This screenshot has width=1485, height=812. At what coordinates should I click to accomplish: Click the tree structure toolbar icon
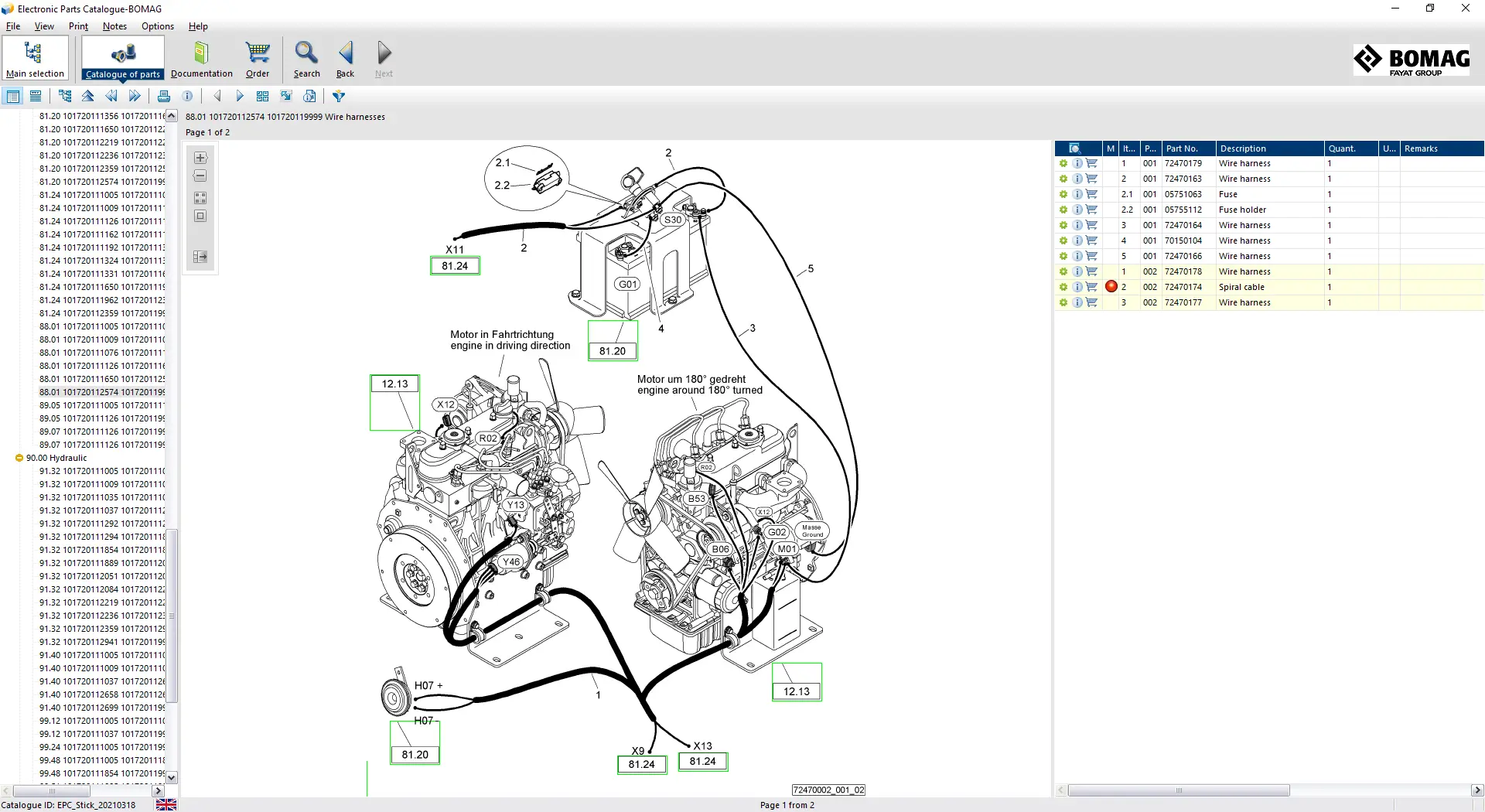click(x=65, y=96)
